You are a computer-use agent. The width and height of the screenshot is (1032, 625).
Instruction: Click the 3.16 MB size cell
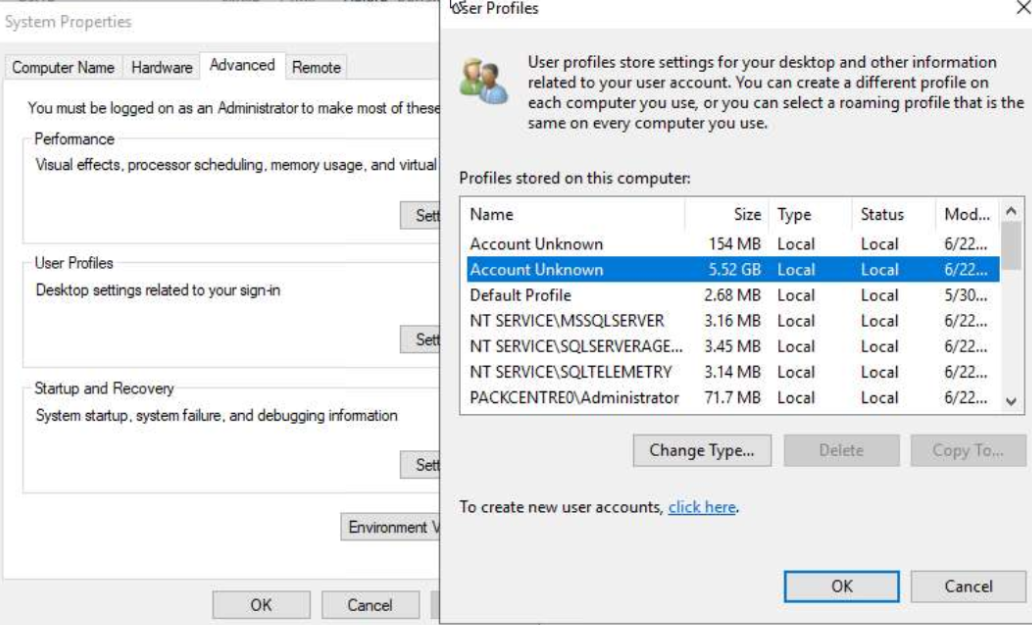point(732,321)
